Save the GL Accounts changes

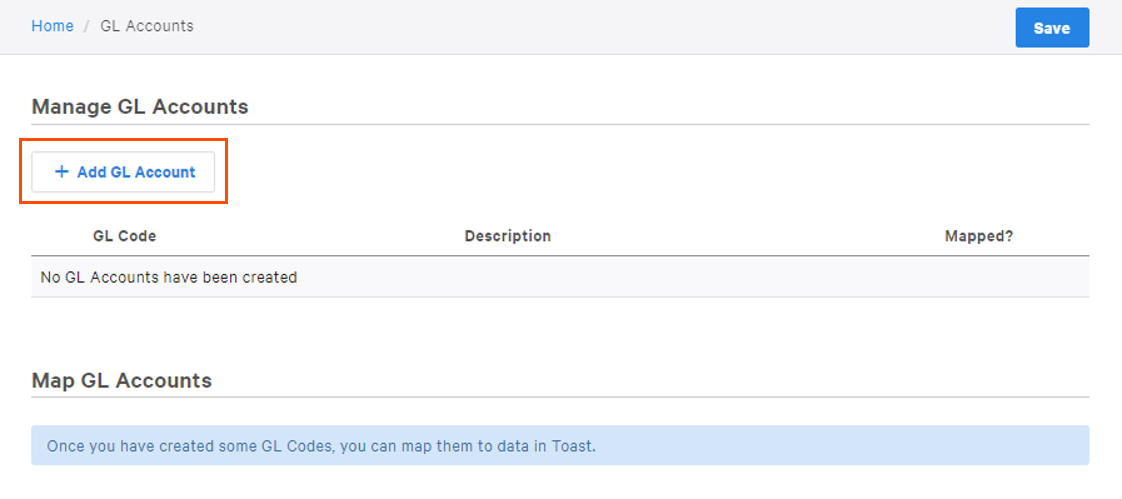pos(1052,28)
